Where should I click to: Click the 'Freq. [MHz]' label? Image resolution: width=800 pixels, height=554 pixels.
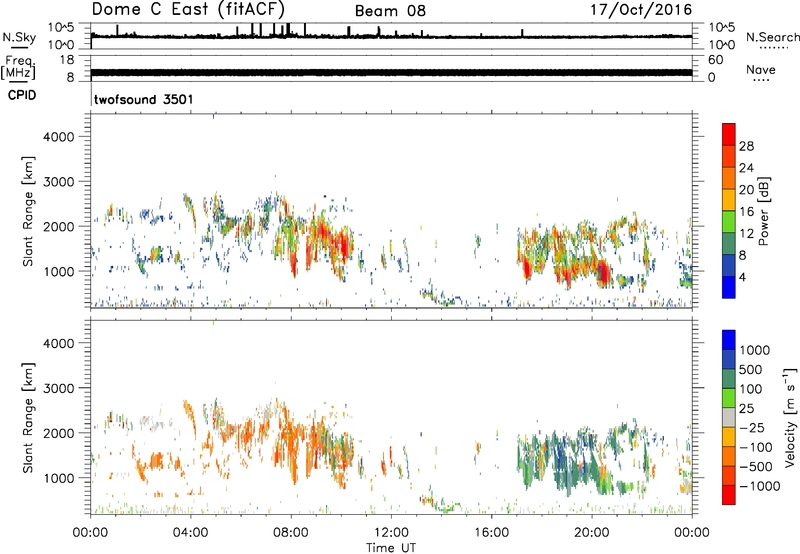coord(19,68)
